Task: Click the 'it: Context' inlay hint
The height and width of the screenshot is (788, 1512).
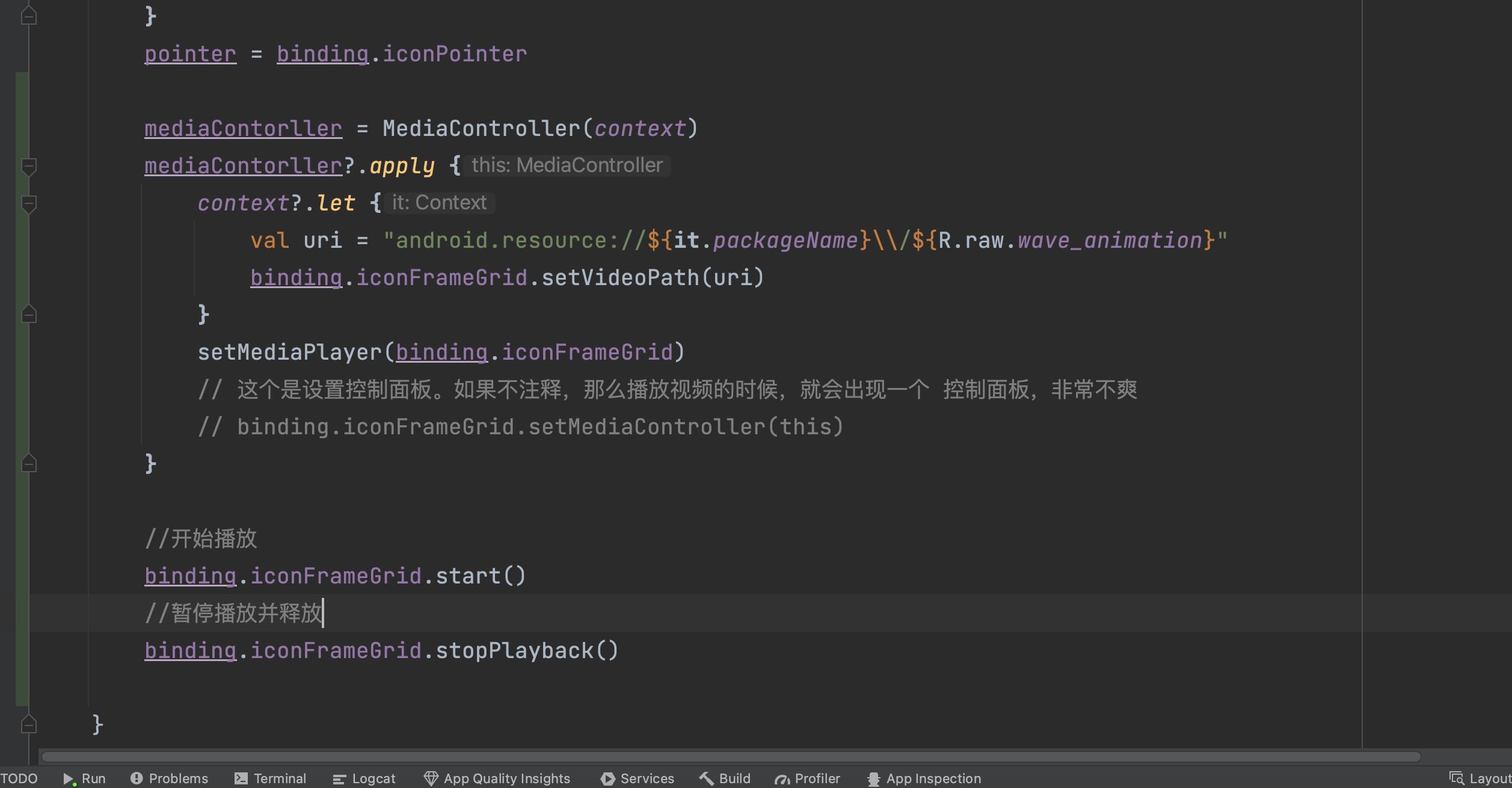Action: [x=439, y=203]
